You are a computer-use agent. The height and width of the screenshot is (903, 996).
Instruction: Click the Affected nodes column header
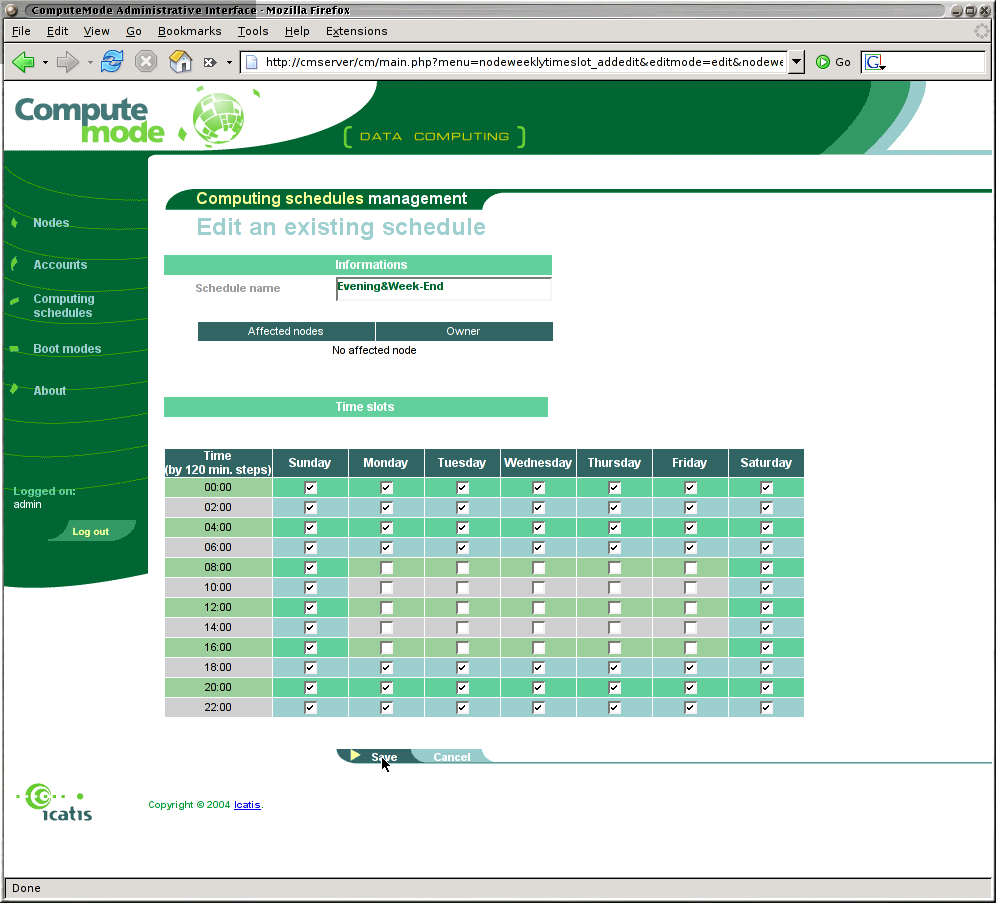286,331
